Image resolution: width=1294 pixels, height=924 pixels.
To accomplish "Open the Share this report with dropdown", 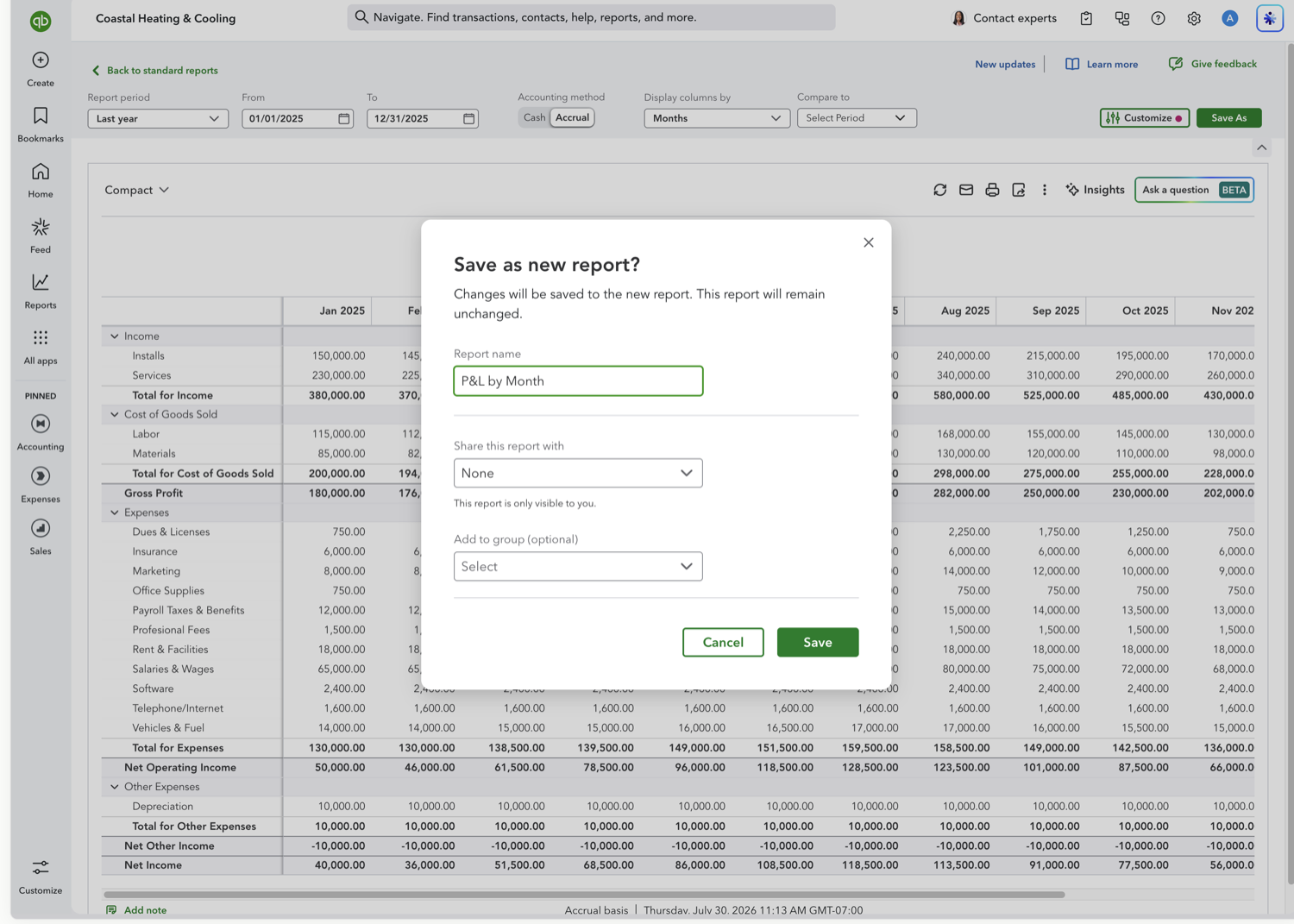I will (x=578, y=473).
